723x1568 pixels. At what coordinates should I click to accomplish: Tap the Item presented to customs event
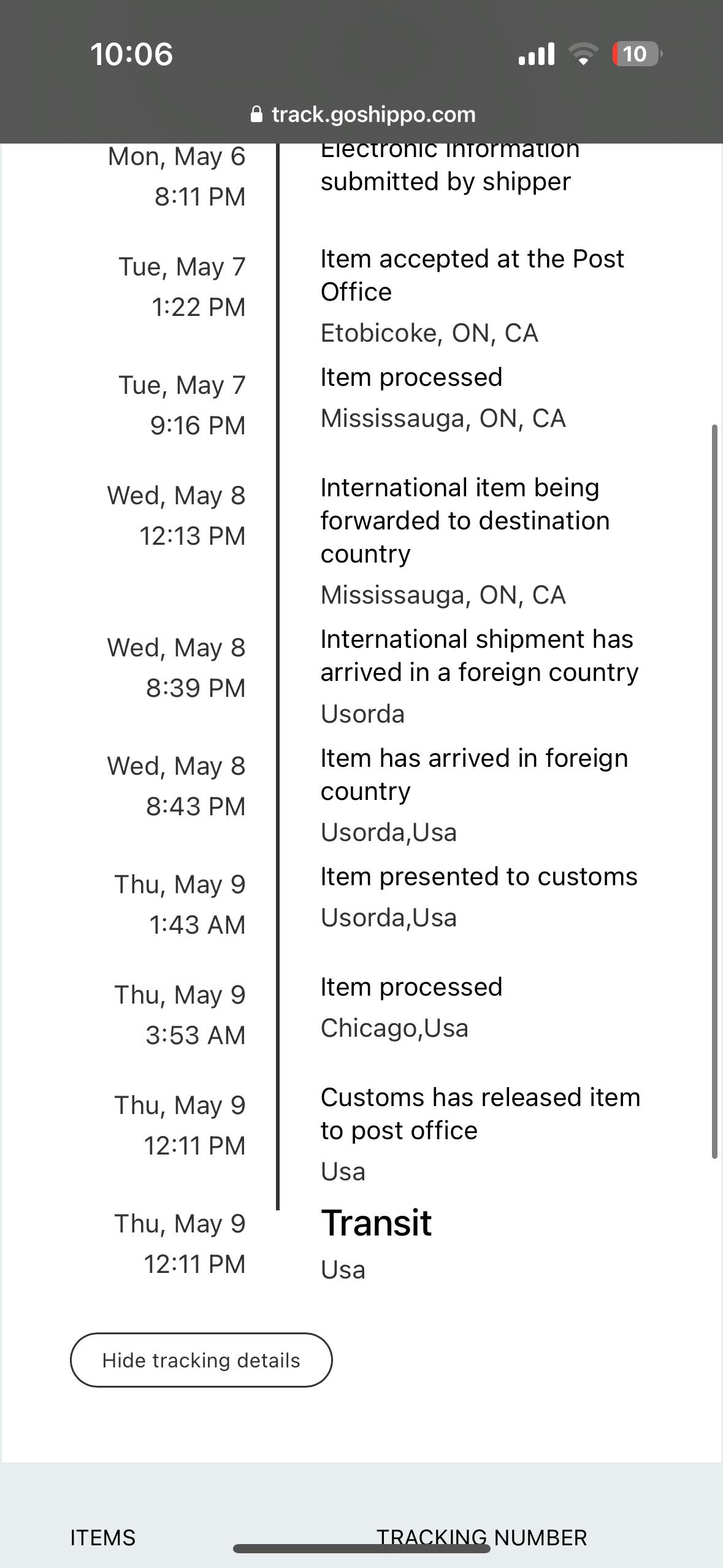(478, 877)
